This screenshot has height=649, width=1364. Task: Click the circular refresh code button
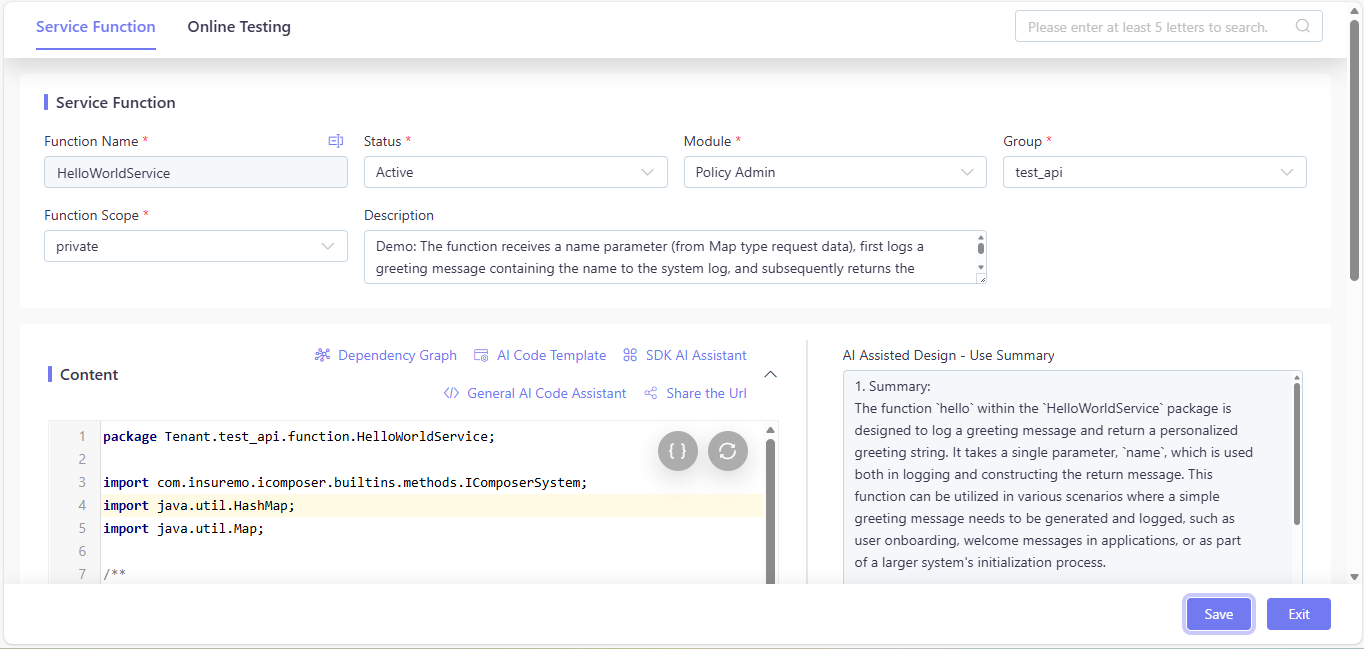point(728,450)
